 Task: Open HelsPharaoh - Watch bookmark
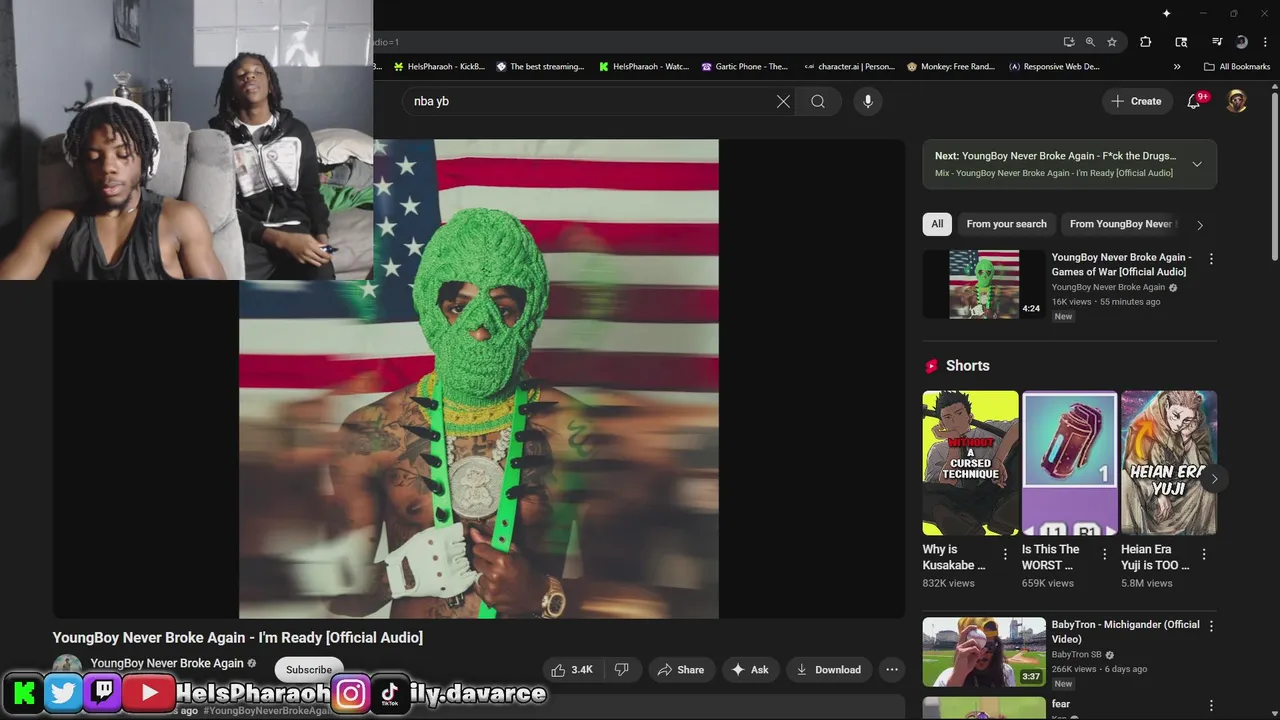[644, 67]
